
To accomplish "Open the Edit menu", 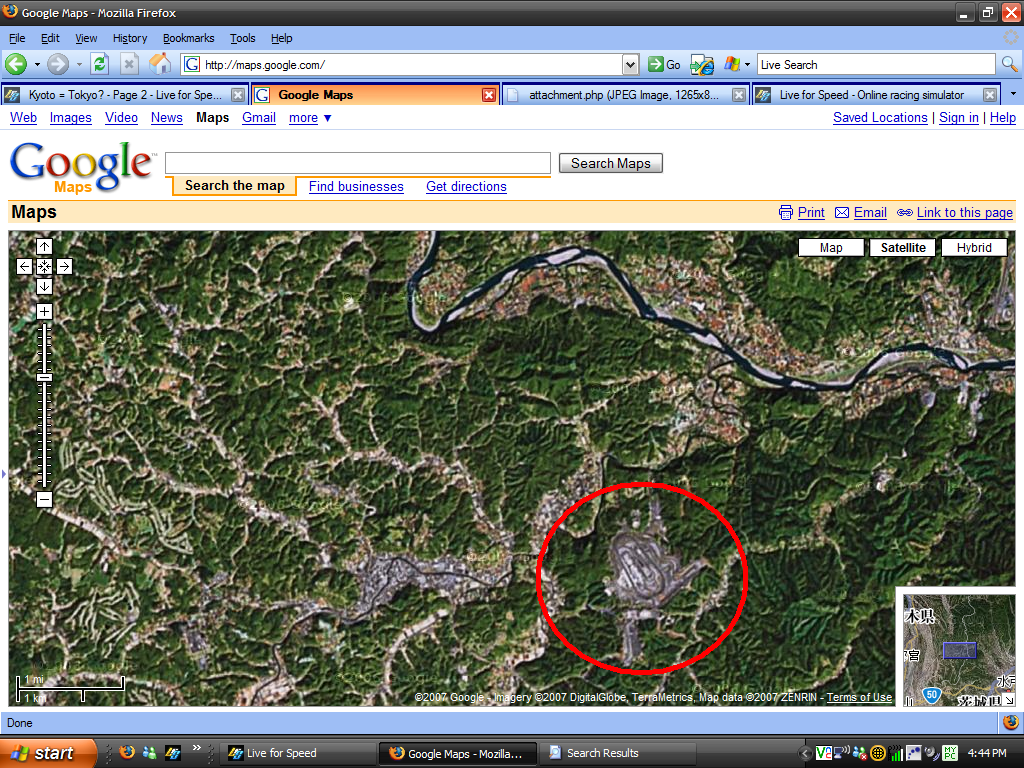I will point(50,39).
